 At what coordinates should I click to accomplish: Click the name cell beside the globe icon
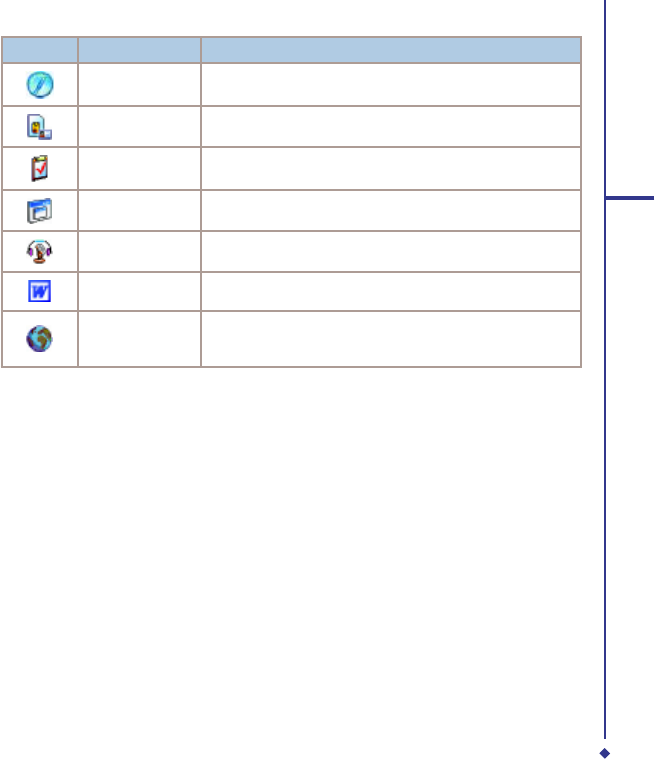pos(139,339)
